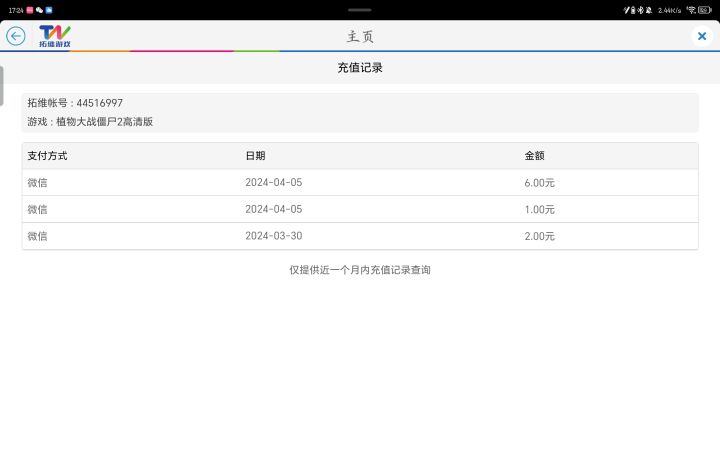Tap the WeChat notification icon in status bar

click(39, 10)
